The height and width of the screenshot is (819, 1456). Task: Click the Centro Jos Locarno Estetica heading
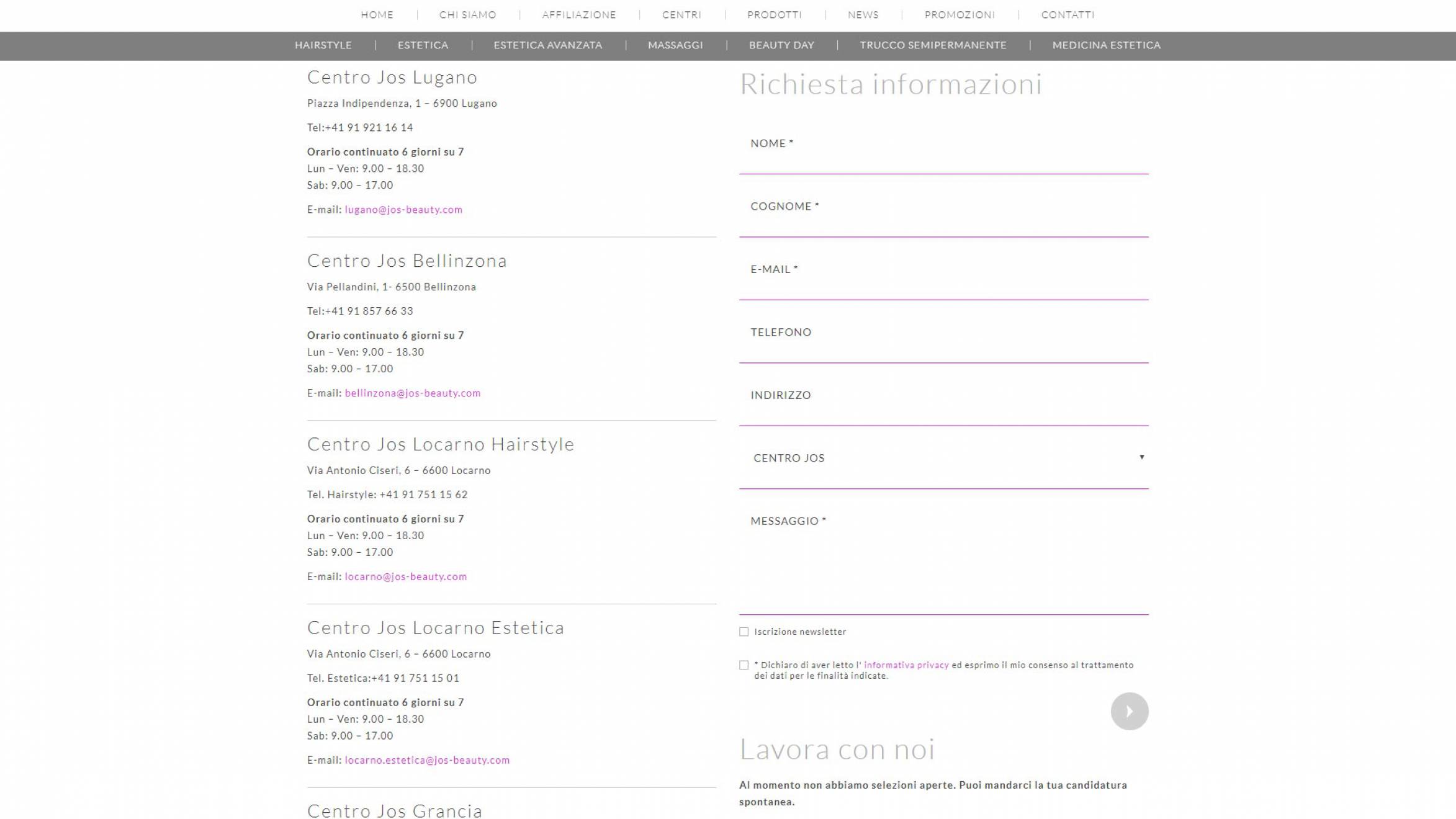[x=436, y=628]
